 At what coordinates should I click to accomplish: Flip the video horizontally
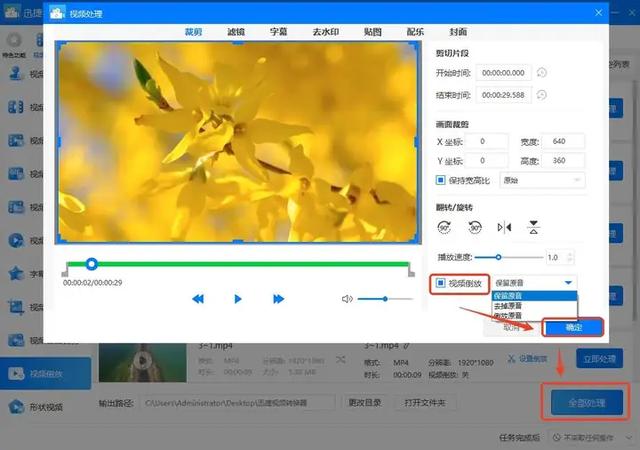[504, 227]
